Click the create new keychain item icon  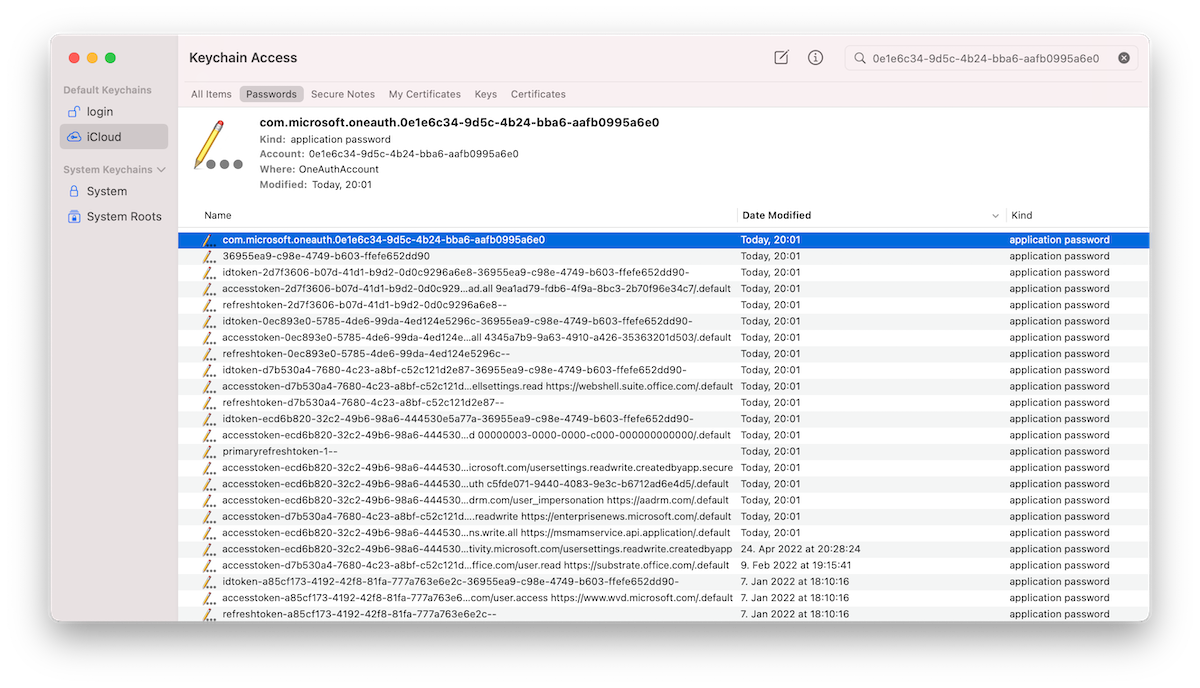pos(781,58)
